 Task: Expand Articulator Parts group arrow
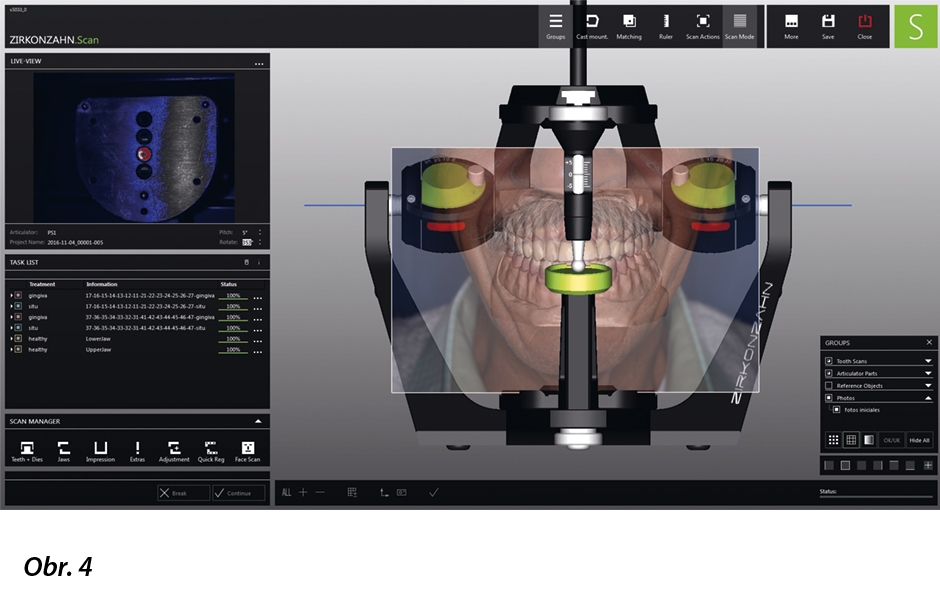pyautogui.click(x=928, y=373)
